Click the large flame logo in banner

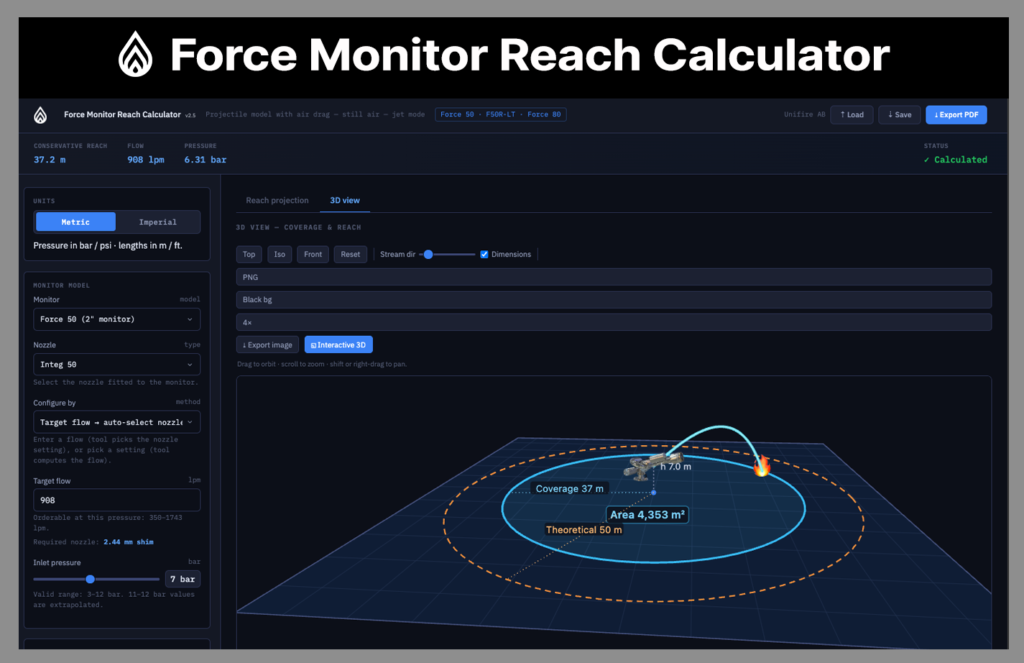click(135, 54)
